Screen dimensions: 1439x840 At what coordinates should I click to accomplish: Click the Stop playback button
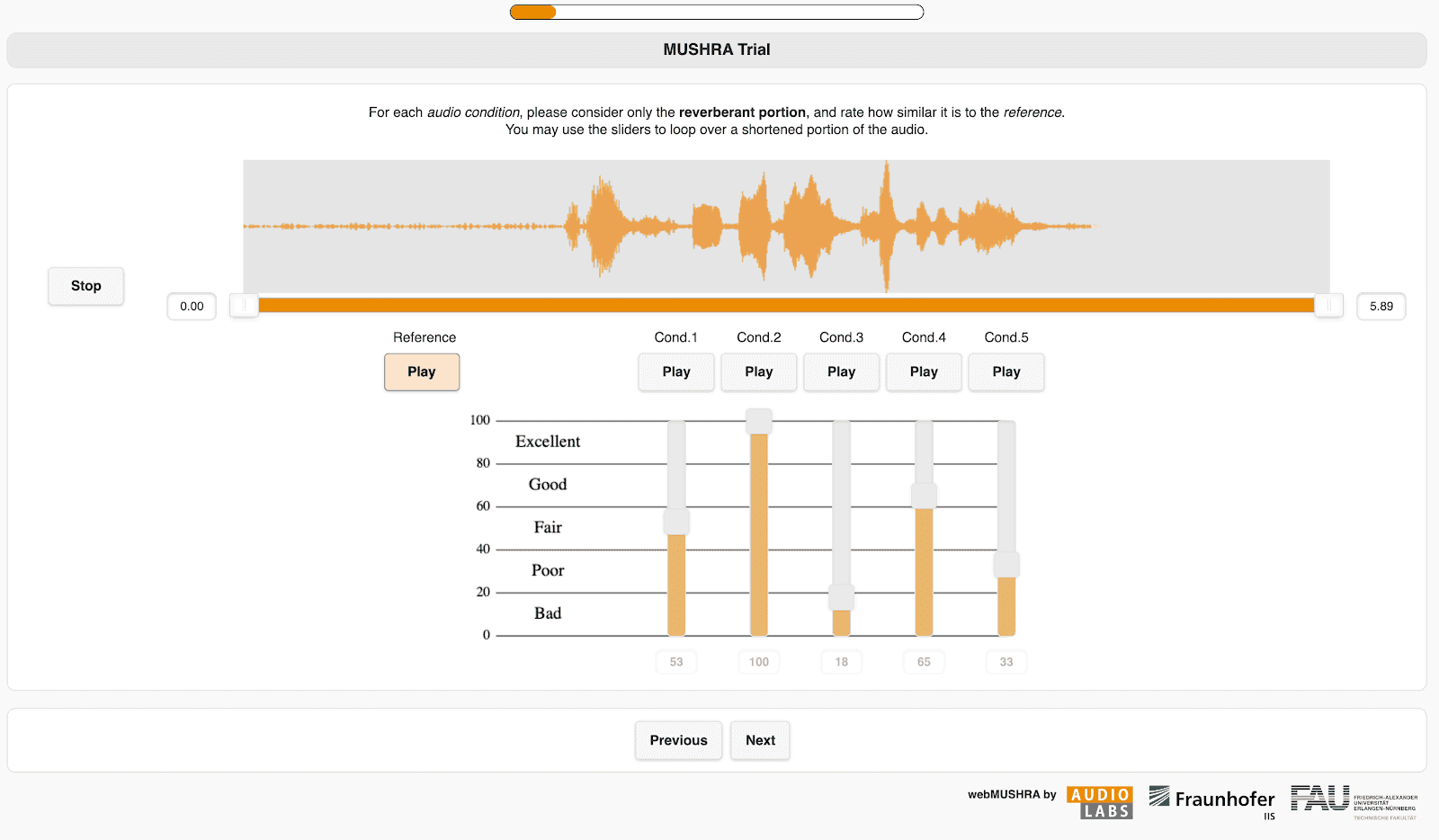[x=86, y=286]
